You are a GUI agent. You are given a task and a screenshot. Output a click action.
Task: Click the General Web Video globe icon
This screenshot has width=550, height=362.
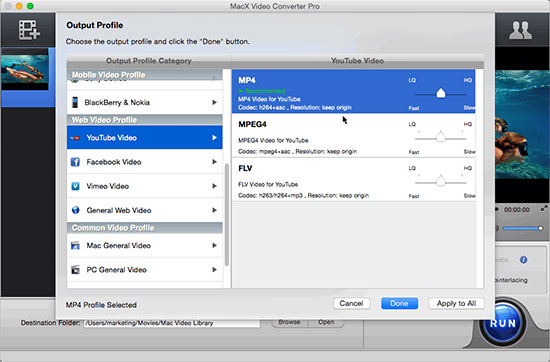75,210
